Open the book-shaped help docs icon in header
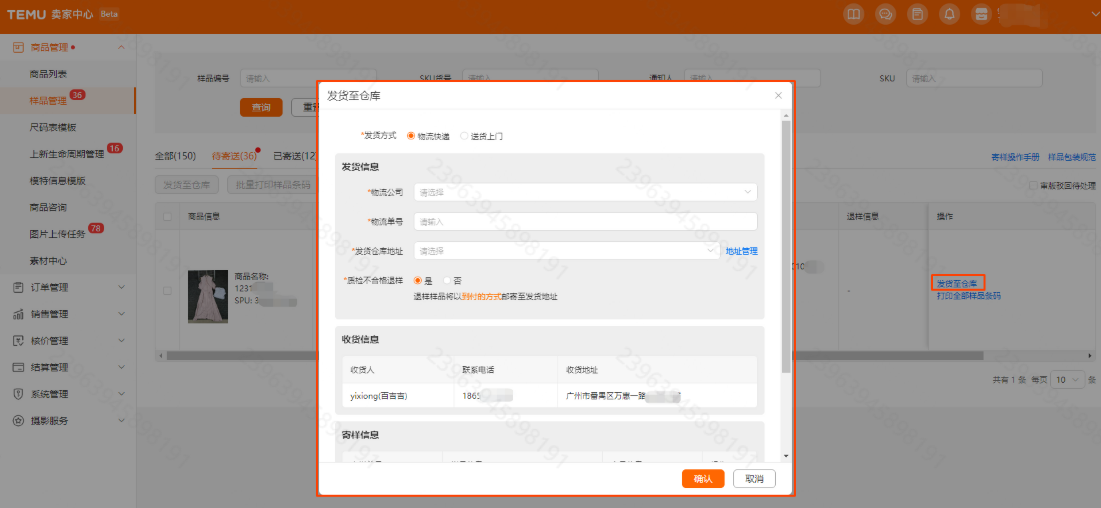Viewport: 1101px width, 508px height. pyautogui.click(x=853, y=14)
